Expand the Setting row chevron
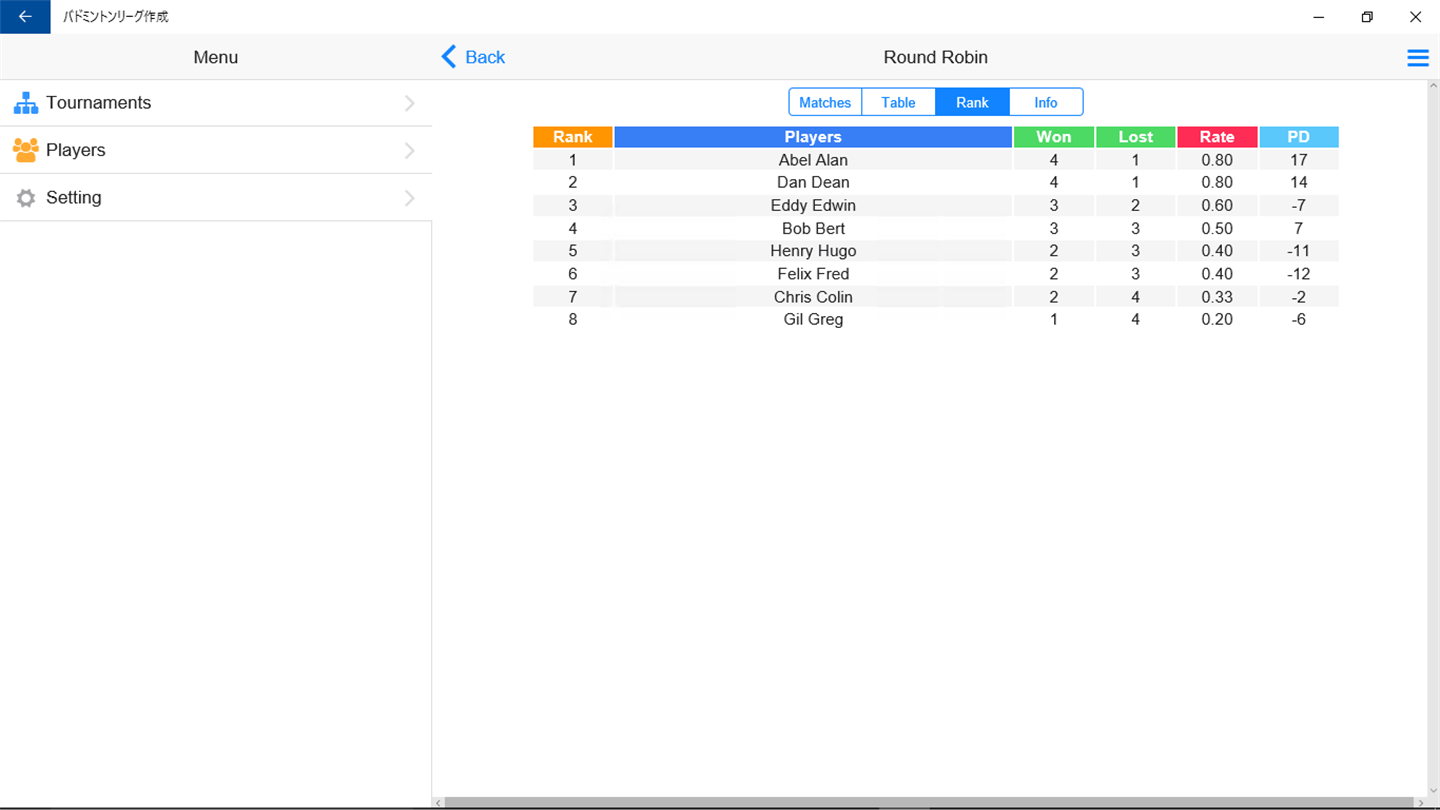This screenshot has width=1440, height=810. click(x=409, y=198)
